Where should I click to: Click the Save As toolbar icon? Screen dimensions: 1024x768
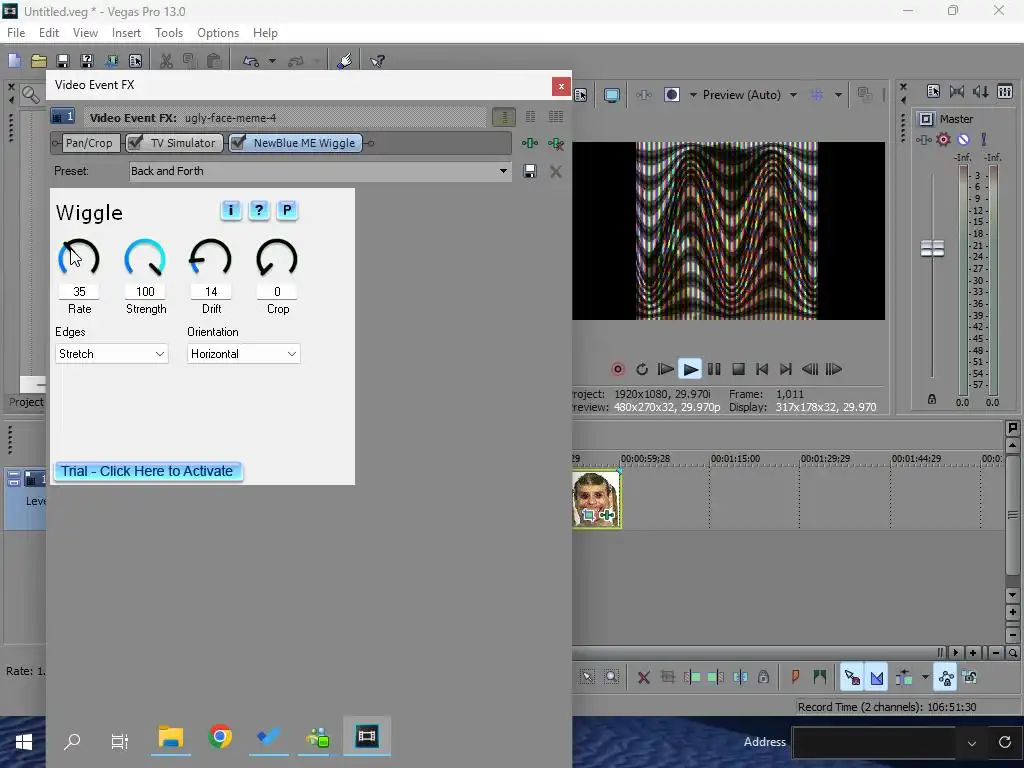click(x=87, y=61)
